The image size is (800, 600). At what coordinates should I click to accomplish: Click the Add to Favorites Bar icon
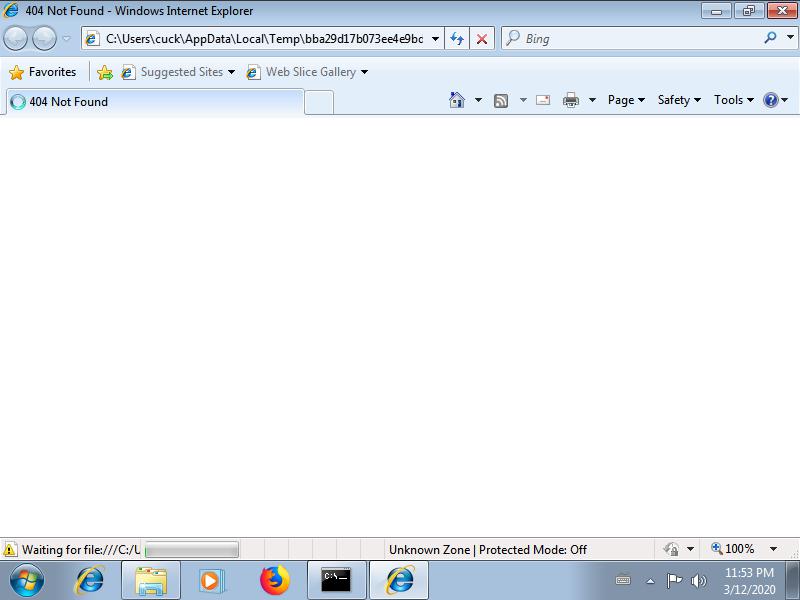[x=105, y=72]
